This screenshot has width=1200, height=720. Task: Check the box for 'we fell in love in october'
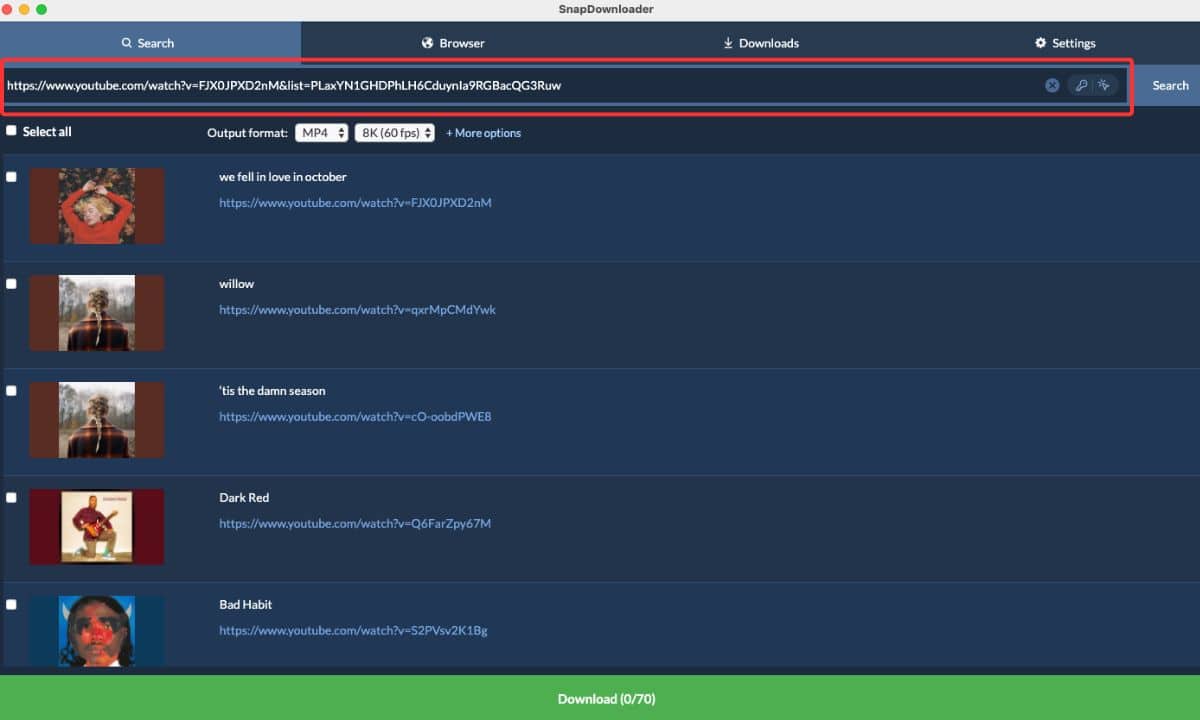pos(11,177)
